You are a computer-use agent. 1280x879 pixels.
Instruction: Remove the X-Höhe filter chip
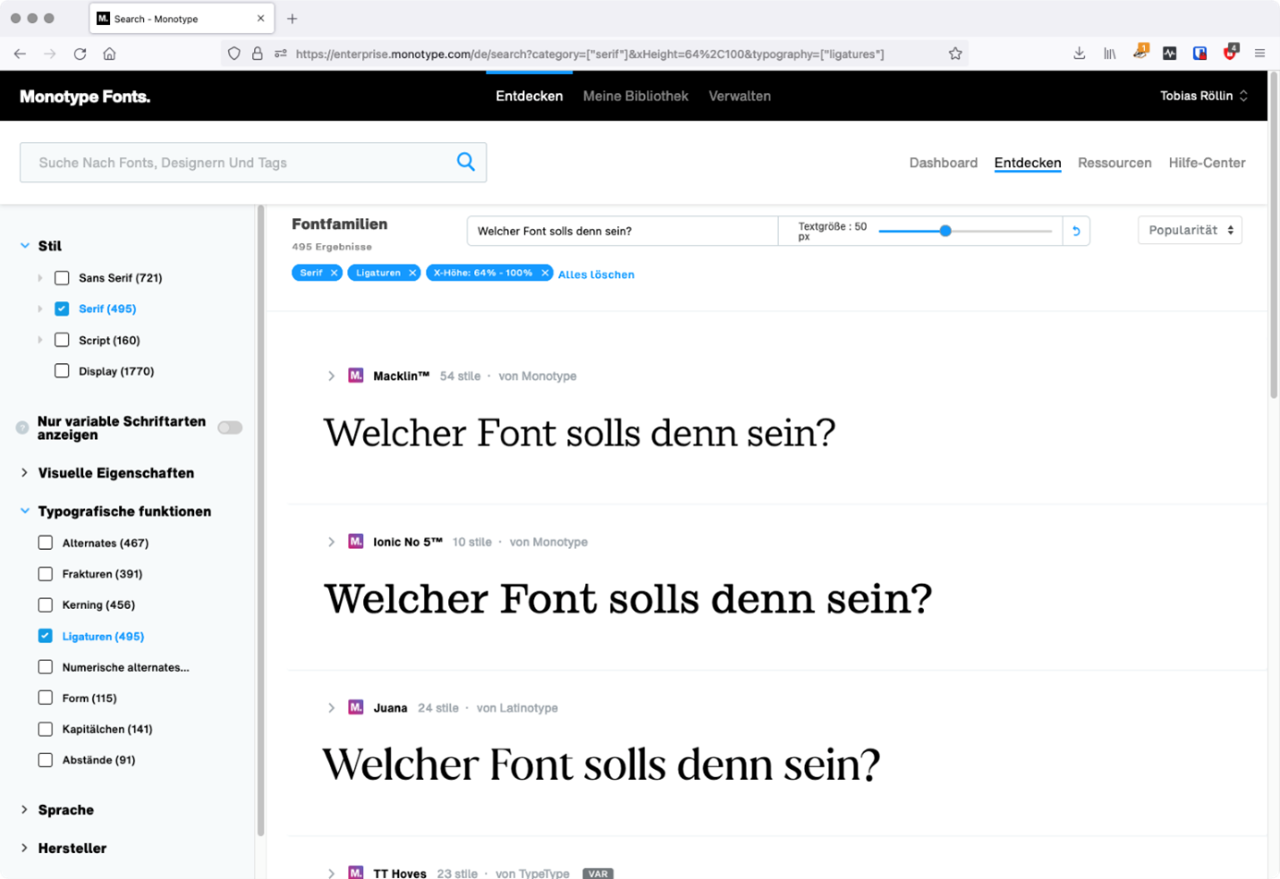coord(545,273)
